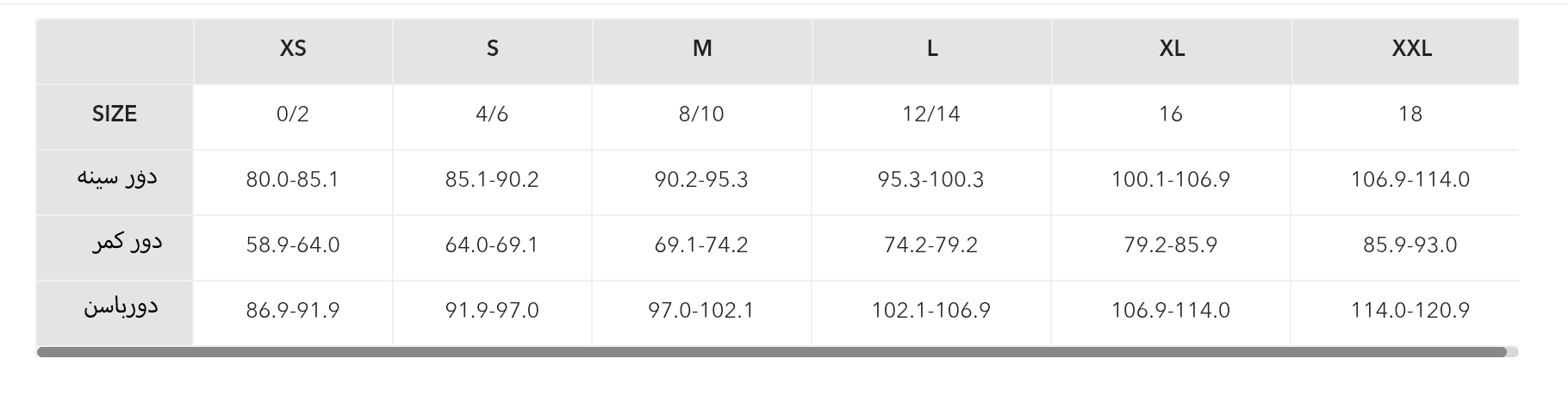Click the 114.0-120.9 hip cell under XXL
This screenshot has width=1568, height=396.
pos(1410,311)
